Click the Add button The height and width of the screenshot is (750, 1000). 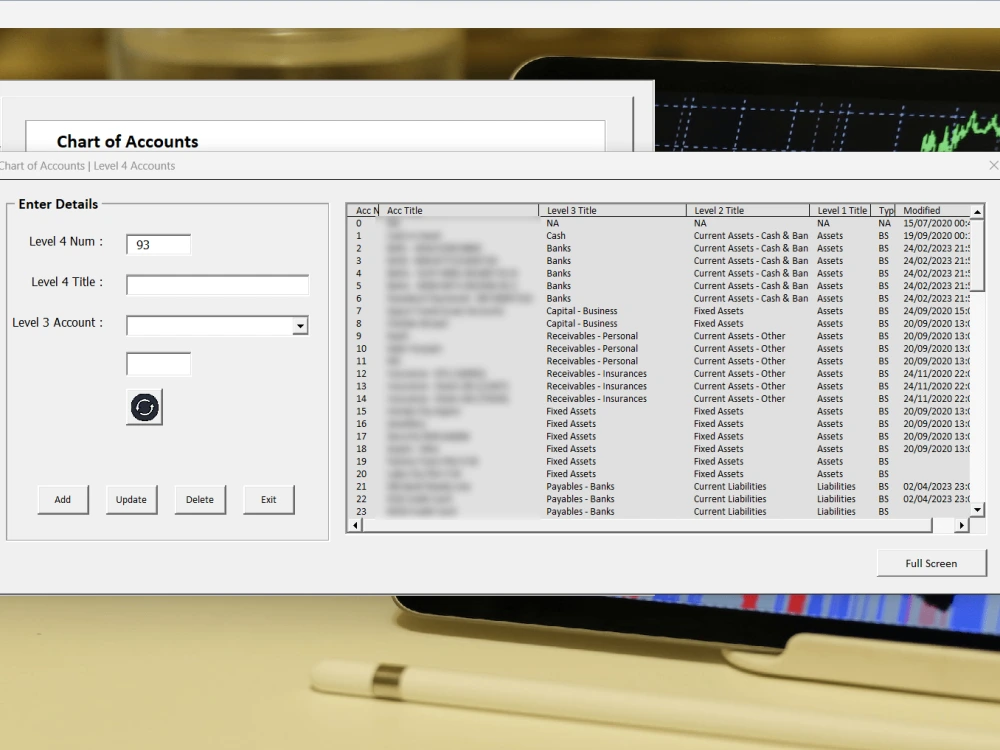(x=62, y=499)
